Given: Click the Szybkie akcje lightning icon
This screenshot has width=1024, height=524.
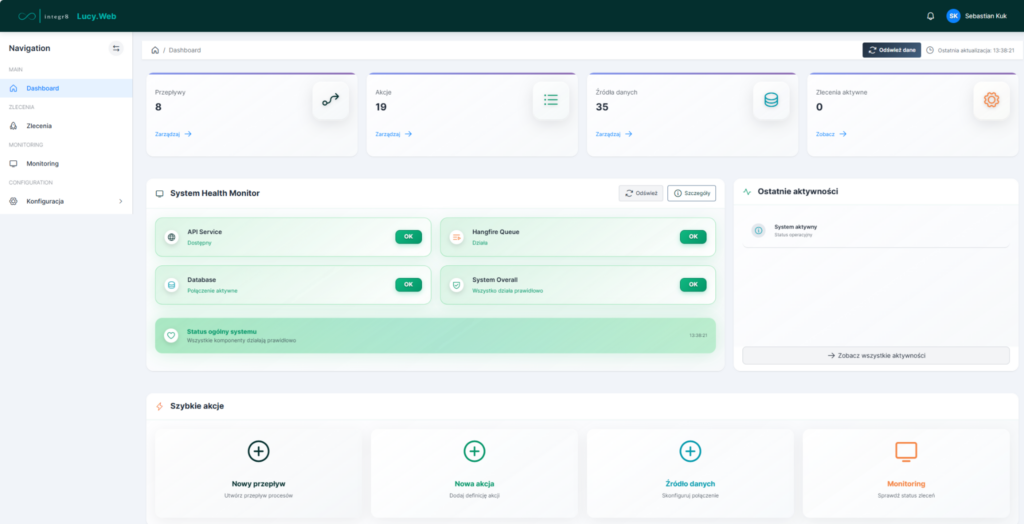Looking at the screenshot, I should tap(159, 406).
